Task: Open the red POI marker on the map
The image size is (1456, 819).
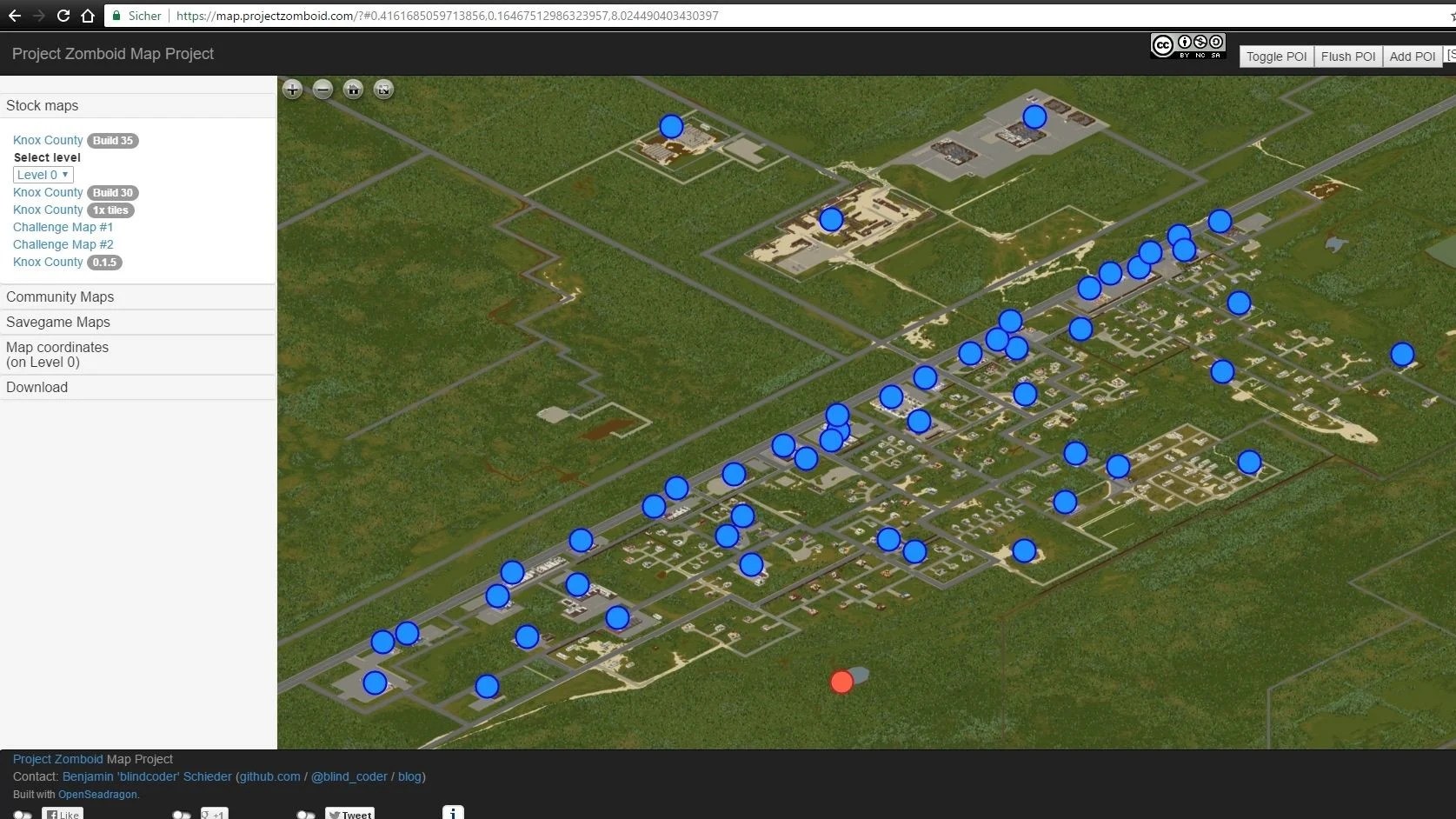Action: (841, 682)
